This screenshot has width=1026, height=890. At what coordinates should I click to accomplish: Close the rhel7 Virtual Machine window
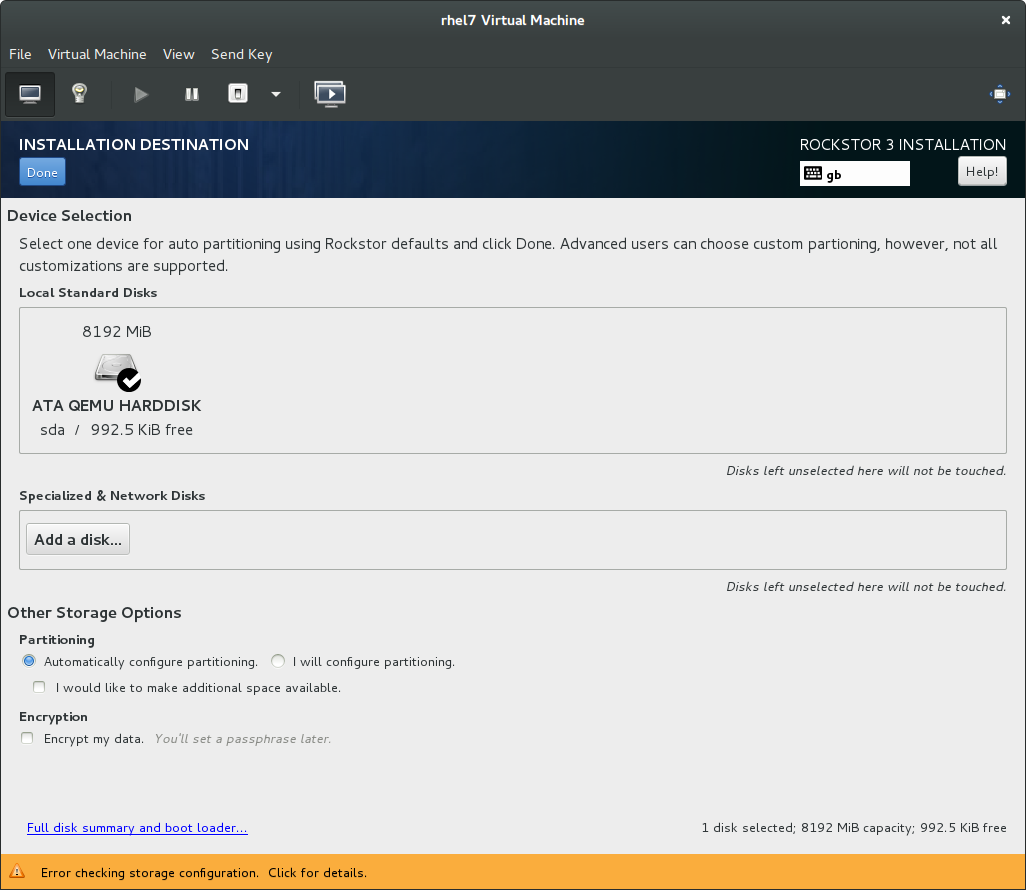coord(1006,20)
